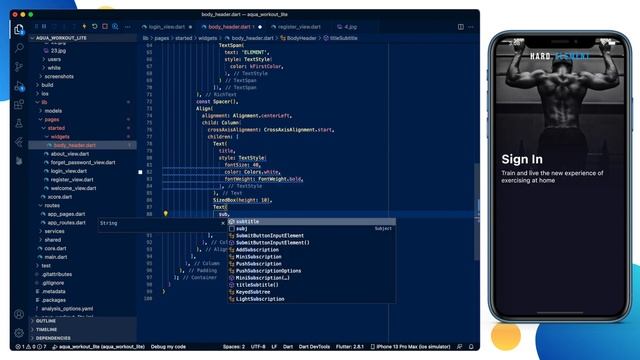Screen dimensions: 640x360
Task: Show errors and warnings from status bar
Action: (31, 347)
